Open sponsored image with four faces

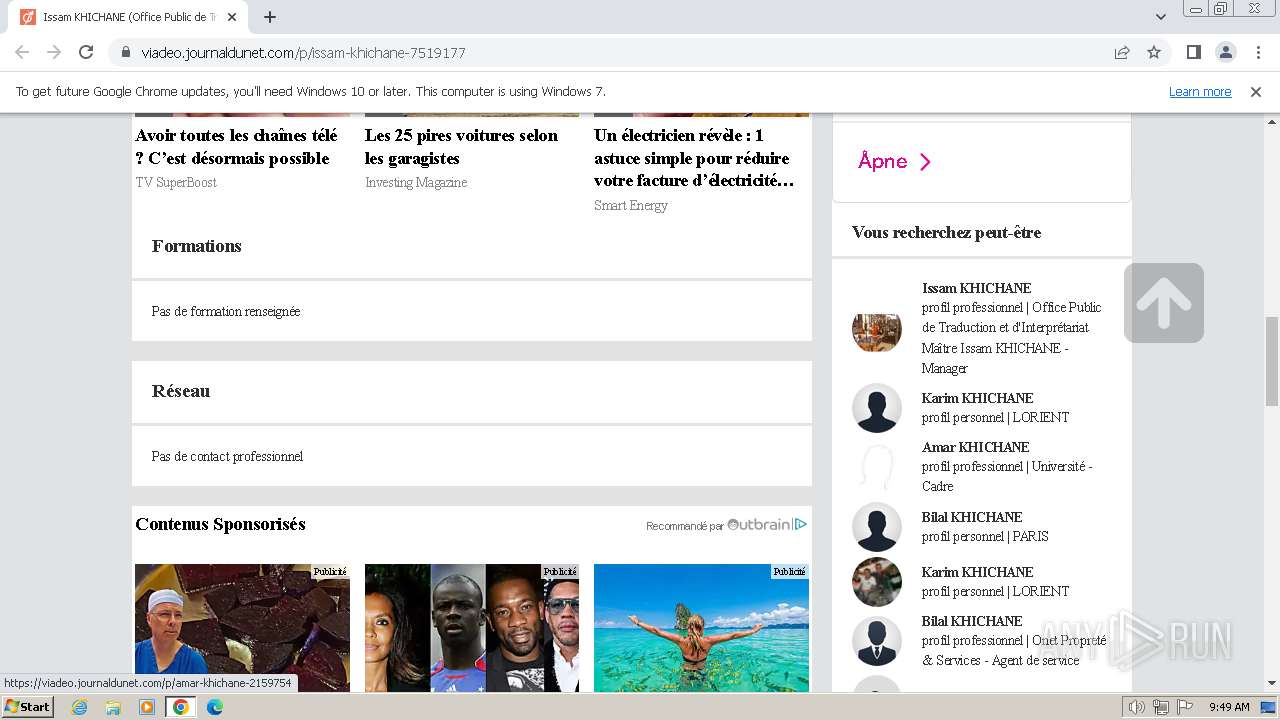(x=472, y=628)
